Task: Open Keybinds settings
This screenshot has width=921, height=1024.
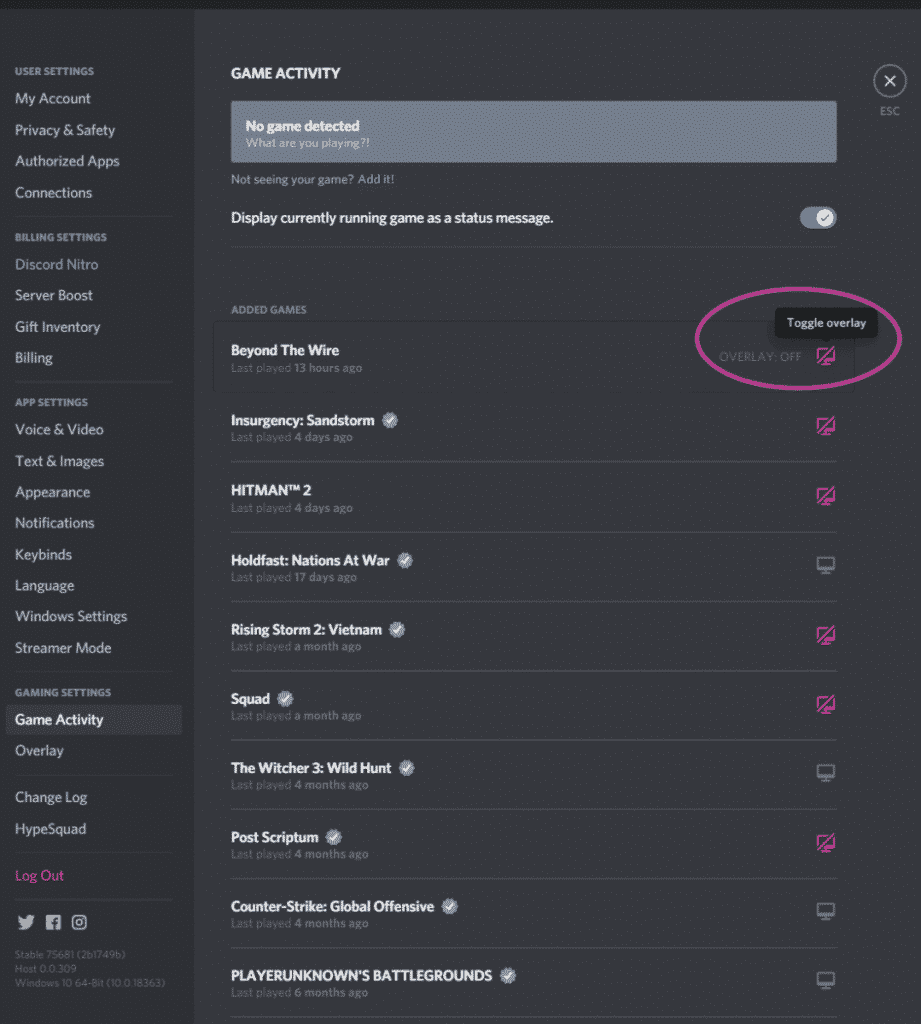Action: point(43,554)
